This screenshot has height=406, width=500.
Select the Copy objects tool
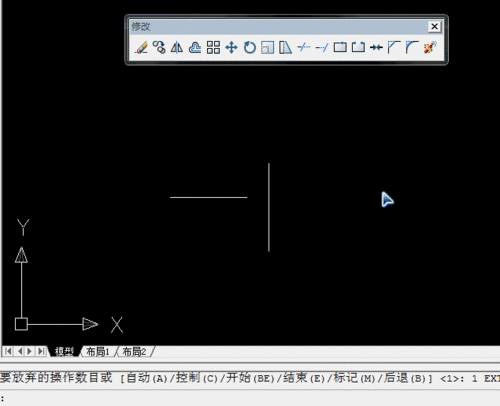(159, 47)
